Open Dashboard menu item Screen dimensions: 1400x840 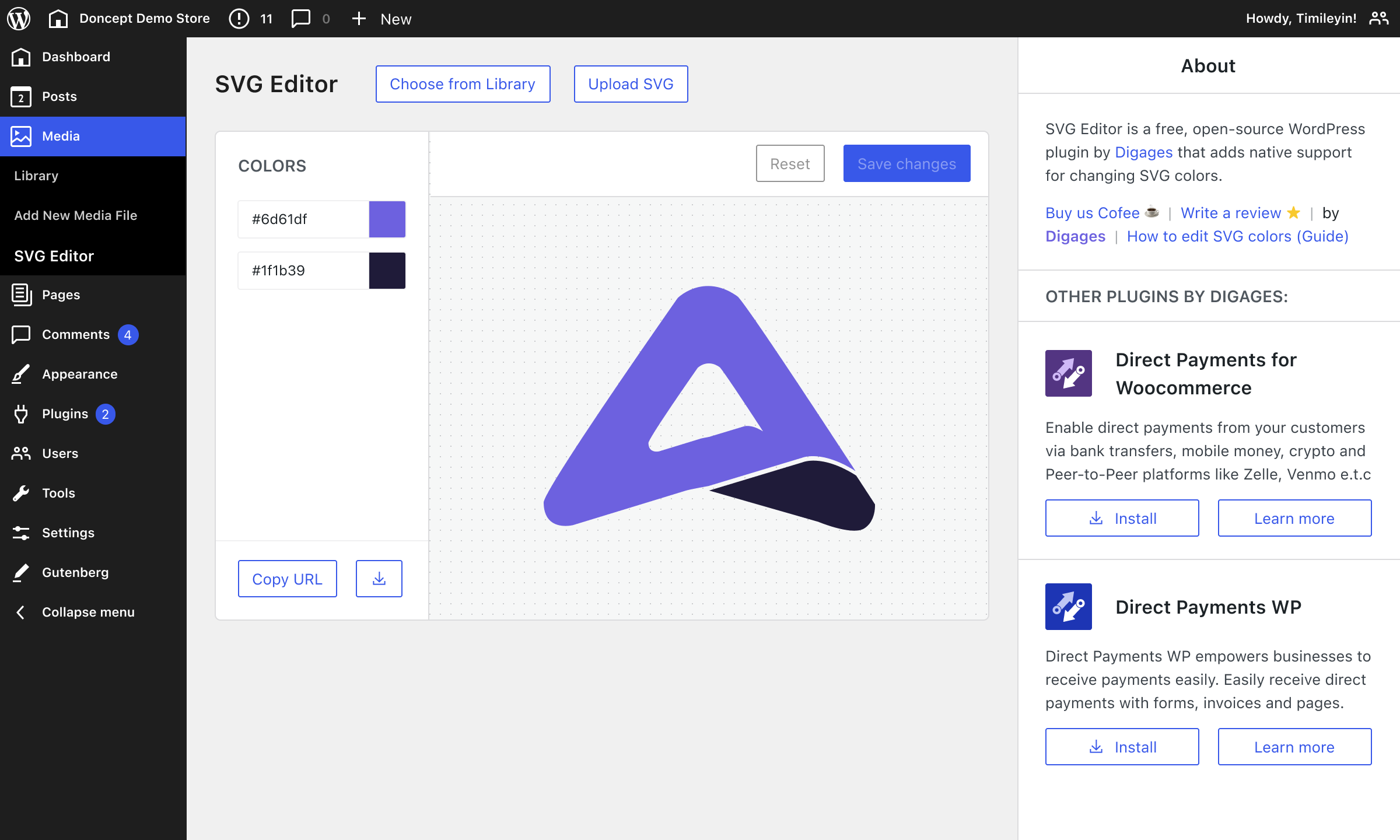(x=93, y=57)
